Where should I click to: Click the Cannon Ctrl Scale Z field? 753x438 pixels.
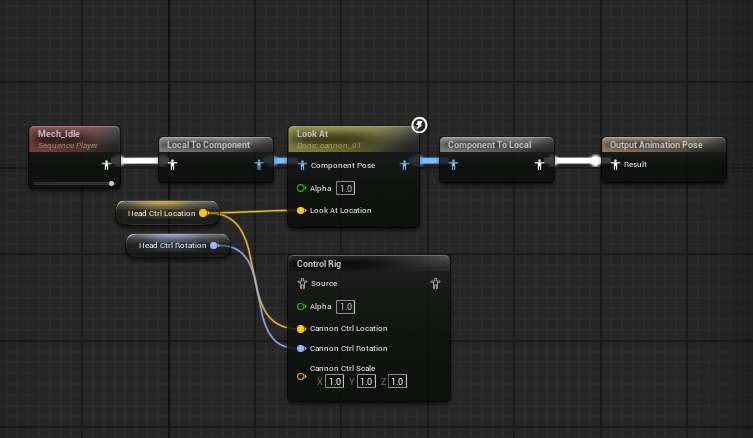[x=397, y=382]
